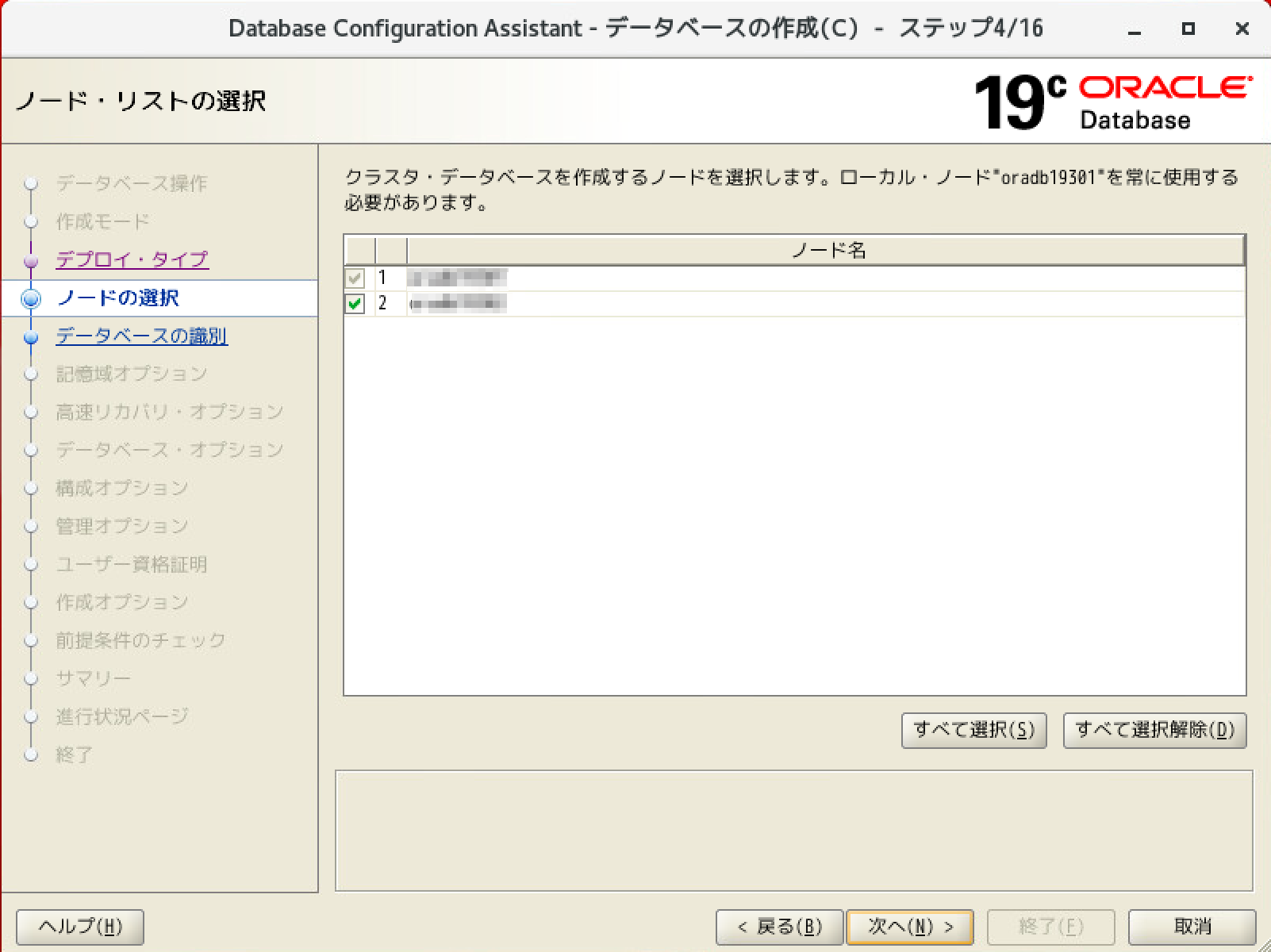Viewport: 1271px width, 952px height.
Task: Click 進行状況ページ step label
Action: point(122,716)
